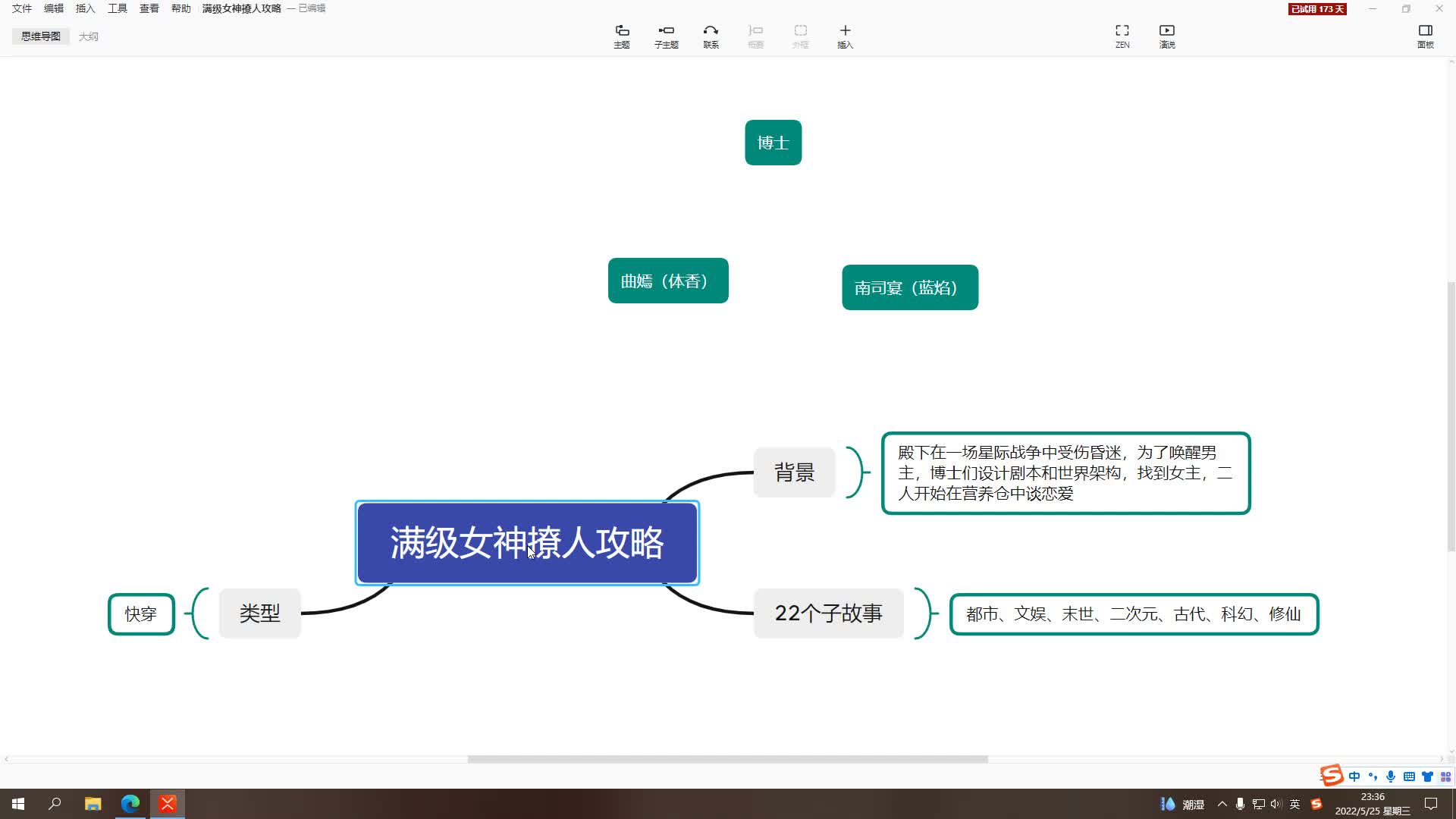Image resolution: width=1456 pixels, height=819 pixels.
Task: Click the taskbar microphone tray icon
Action: (1240, 804)
